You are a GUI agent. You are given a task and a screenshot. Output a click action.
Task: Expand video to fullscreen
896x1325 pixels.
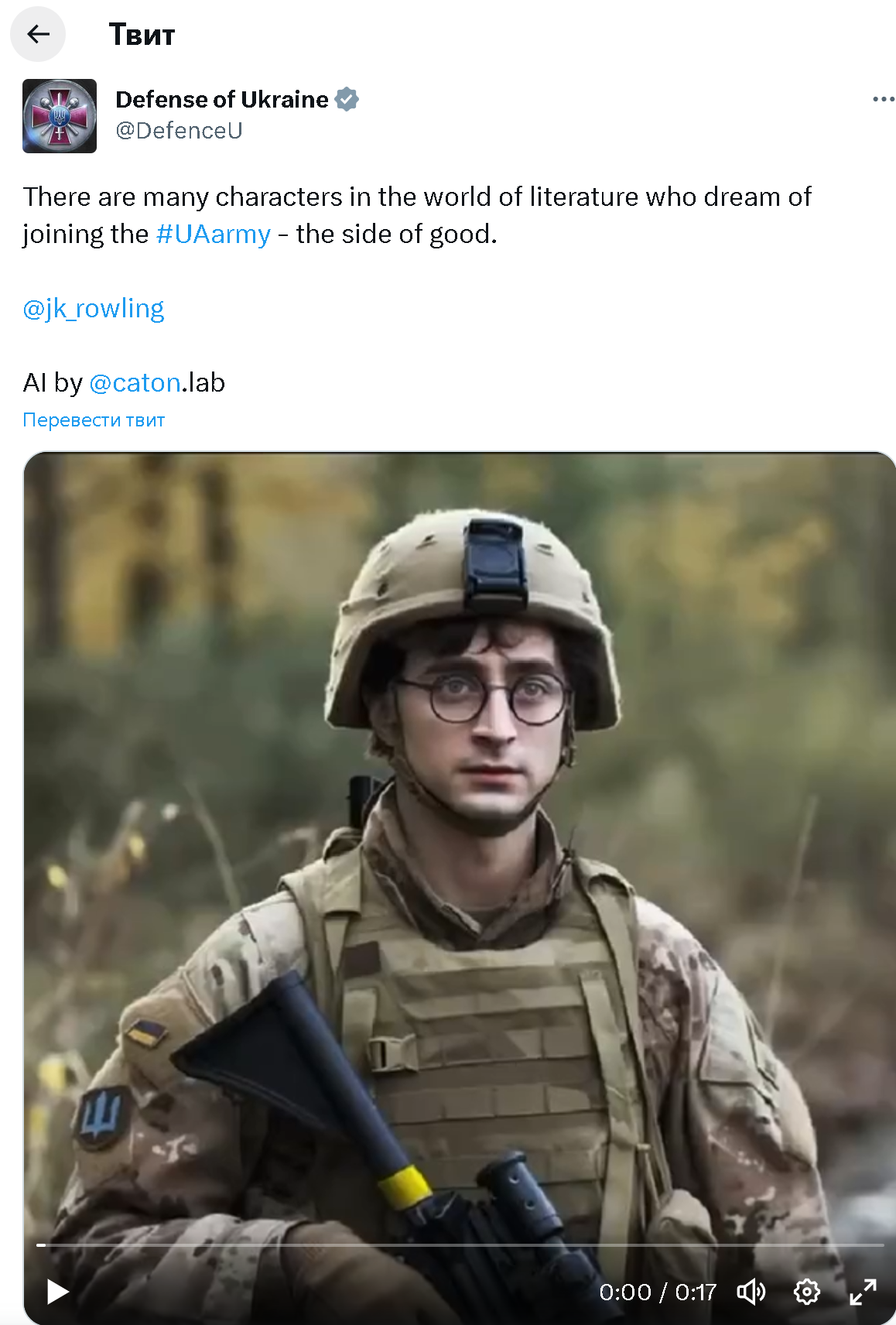click(x=862, y=1291)
